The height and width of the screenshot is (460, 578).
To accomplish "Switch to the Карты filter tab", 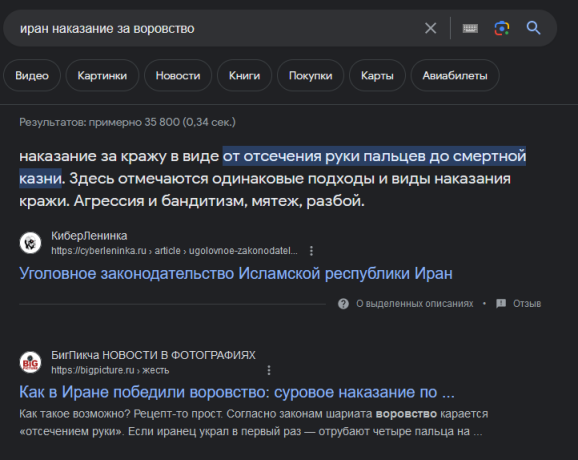I will pyautogui.click(x=377, y=76).
